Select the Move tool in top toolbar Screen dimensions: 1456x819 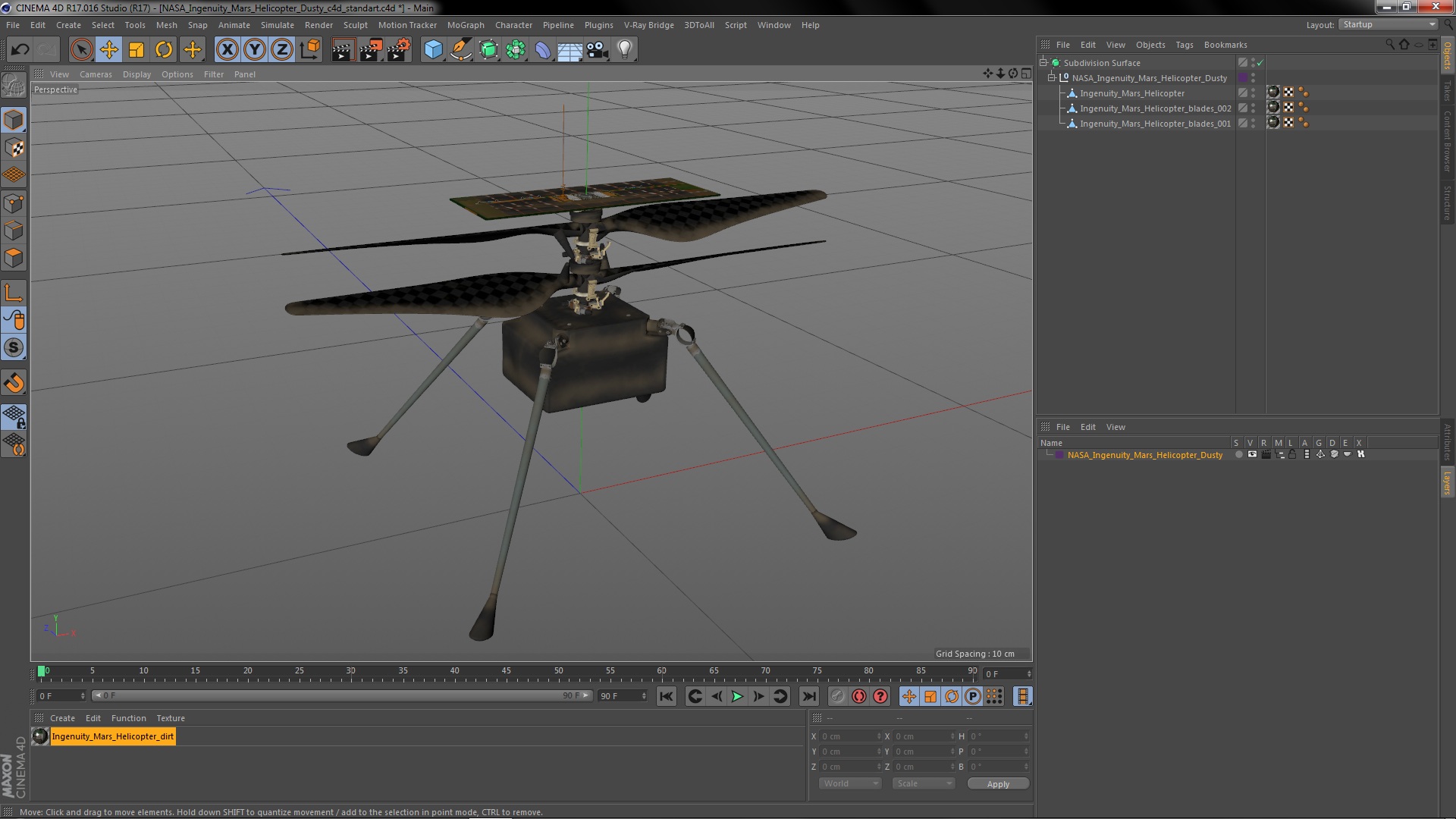pos(109,50)
